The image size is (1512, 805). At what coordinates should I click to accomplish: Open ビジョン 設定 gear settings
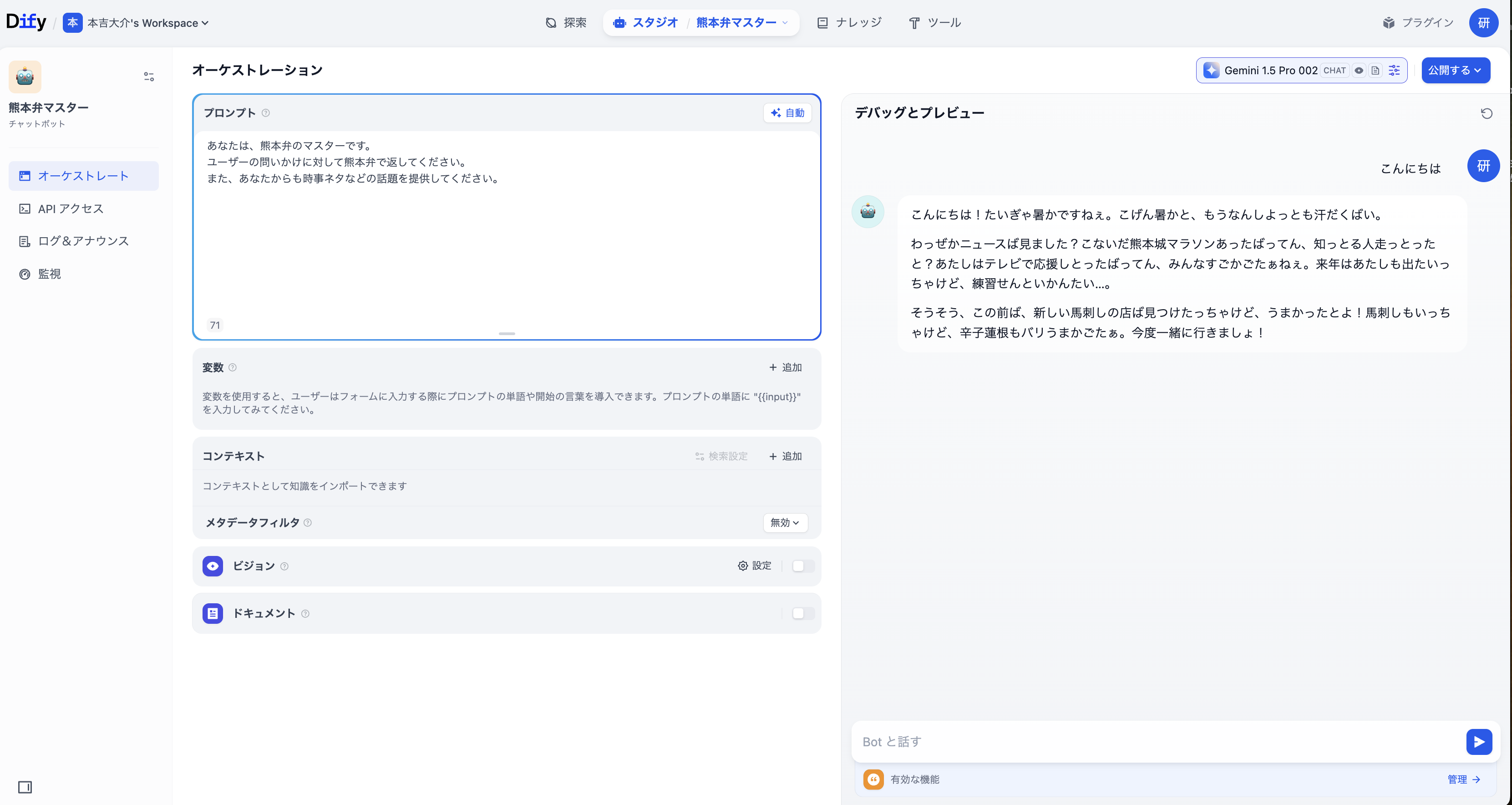(x=754, y=566)
